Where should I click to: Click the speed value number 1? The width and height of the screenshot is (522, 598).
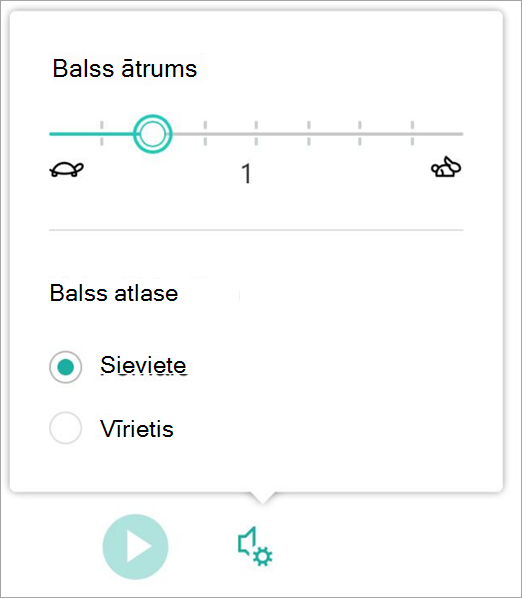(x=247, y=174)
